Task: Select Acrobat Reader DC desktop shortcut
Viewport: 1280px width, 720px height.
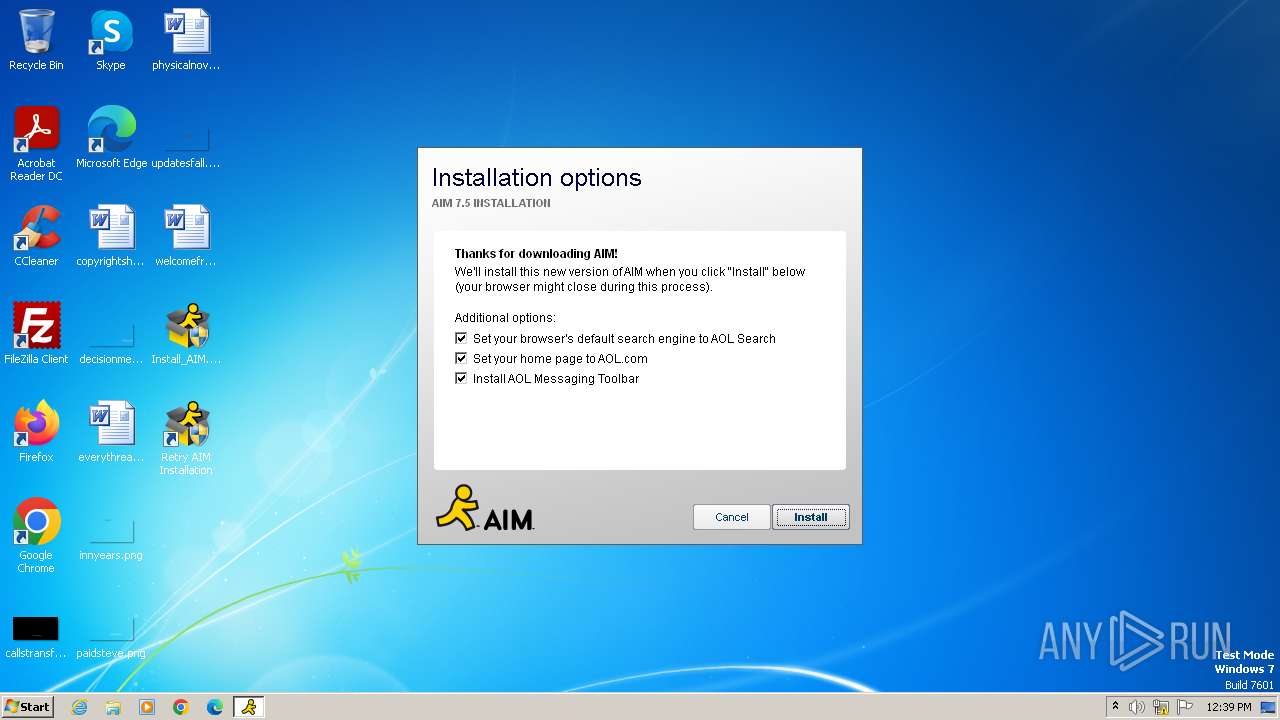Action: 36,144
